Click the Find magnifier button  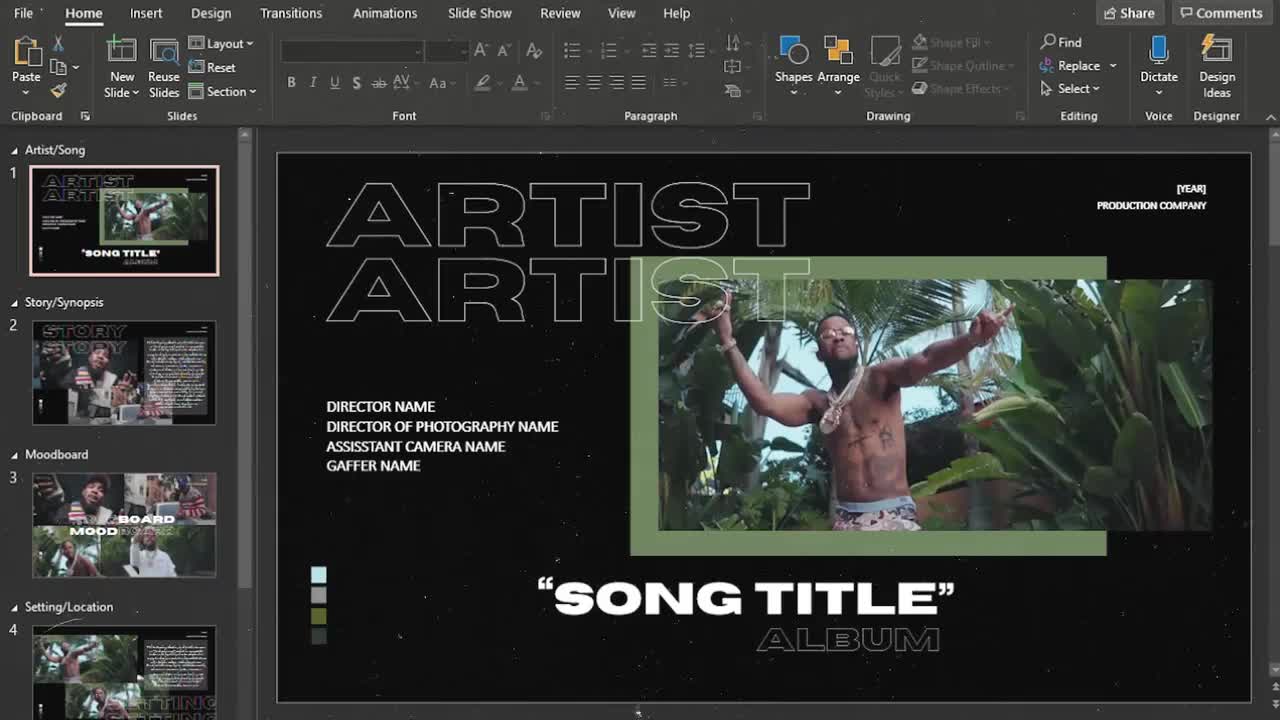coord(1061,42)
